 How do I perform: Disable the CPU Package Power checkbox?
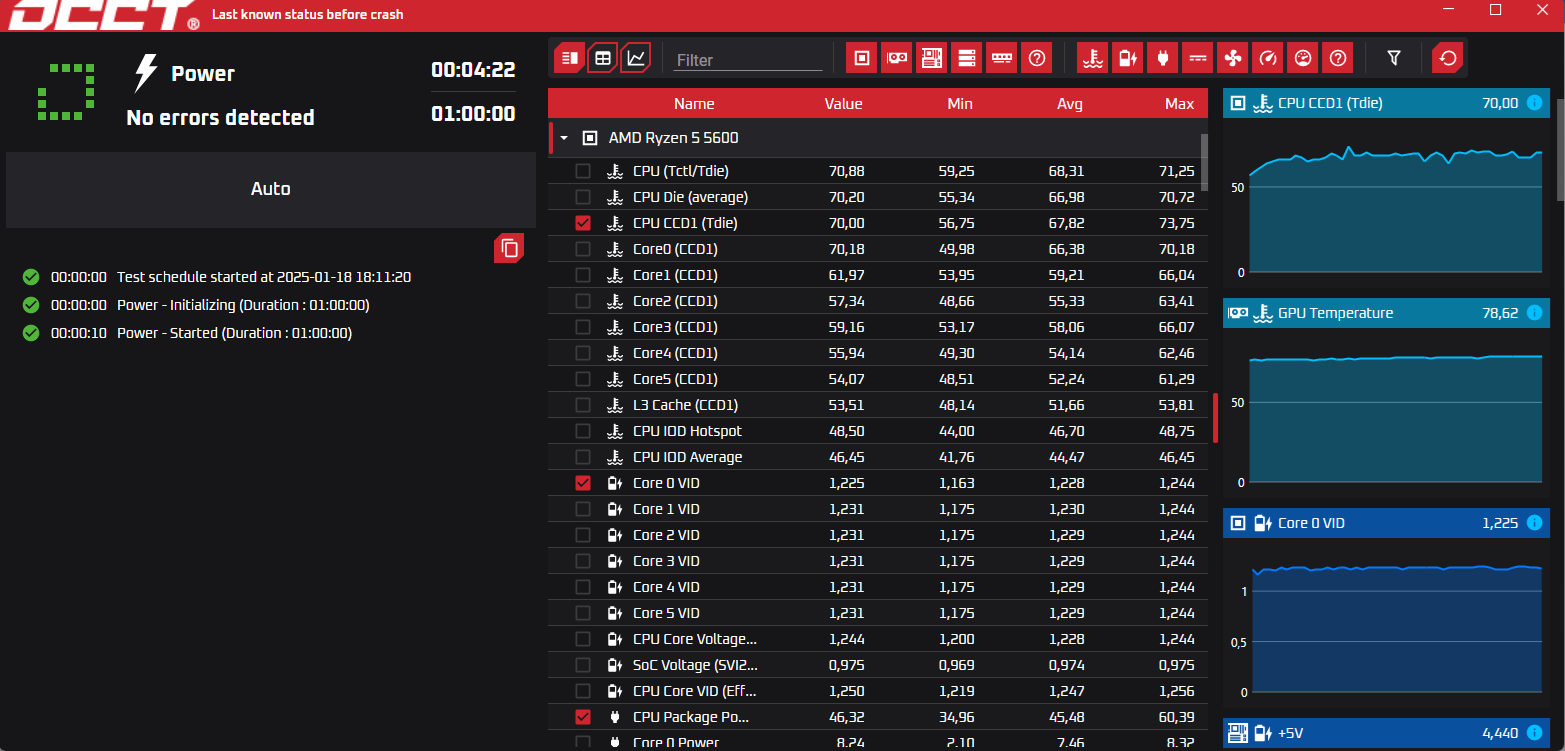coord(583,717)
